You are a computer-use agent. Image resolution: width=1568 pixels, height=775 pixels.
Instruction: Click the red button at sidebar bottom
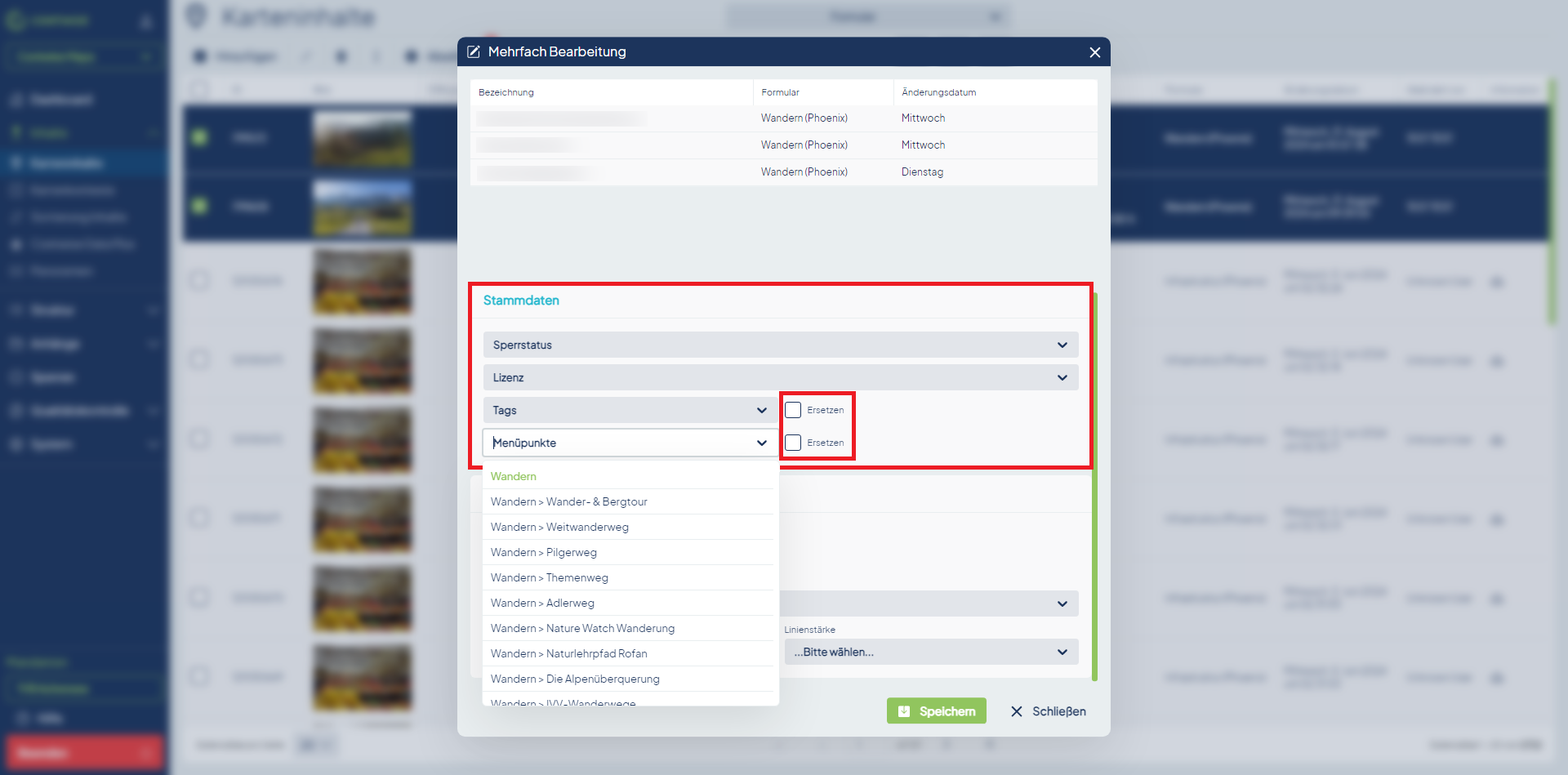click(85, 752)
